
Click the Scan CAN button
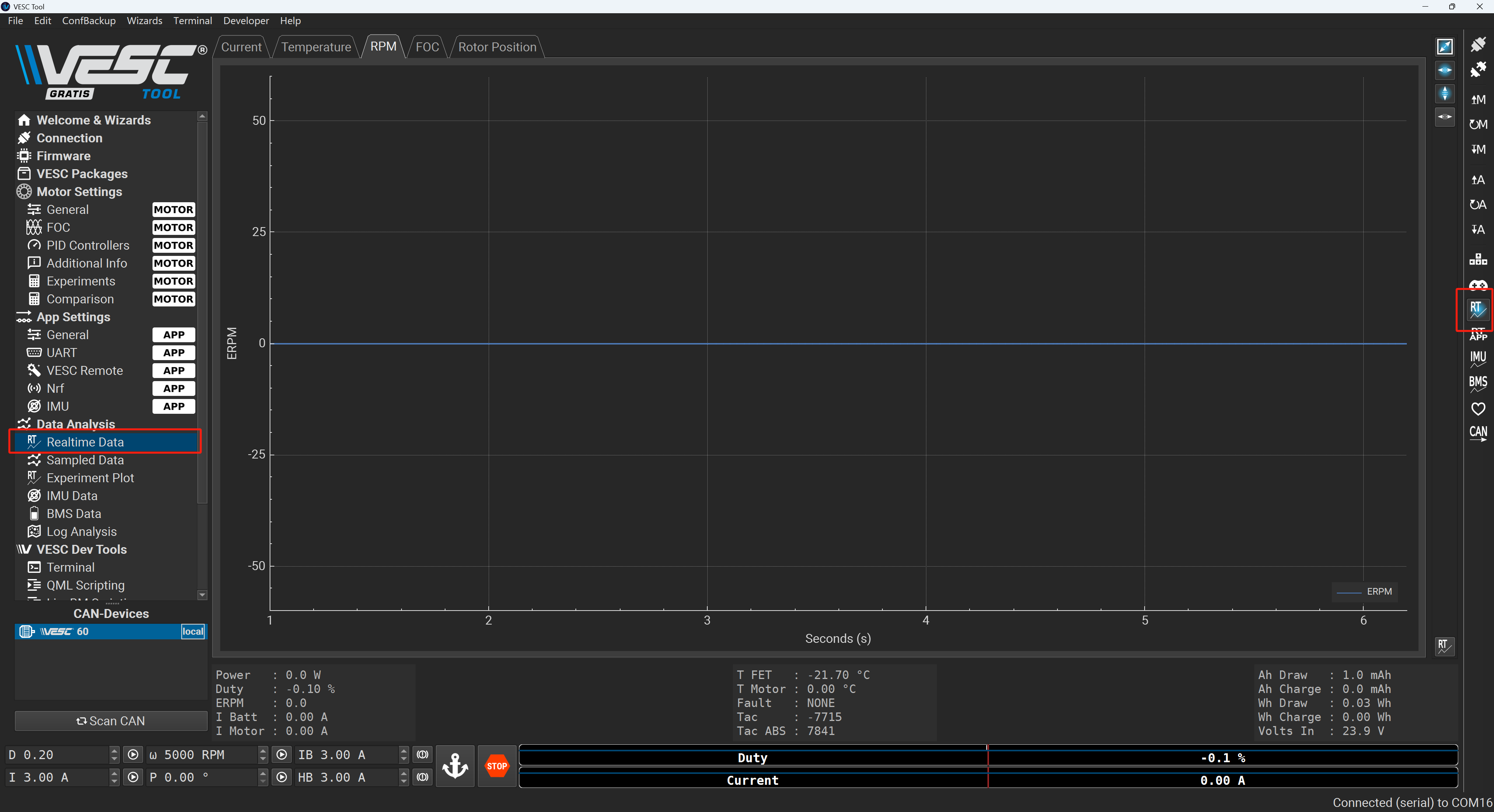[111, 721]
